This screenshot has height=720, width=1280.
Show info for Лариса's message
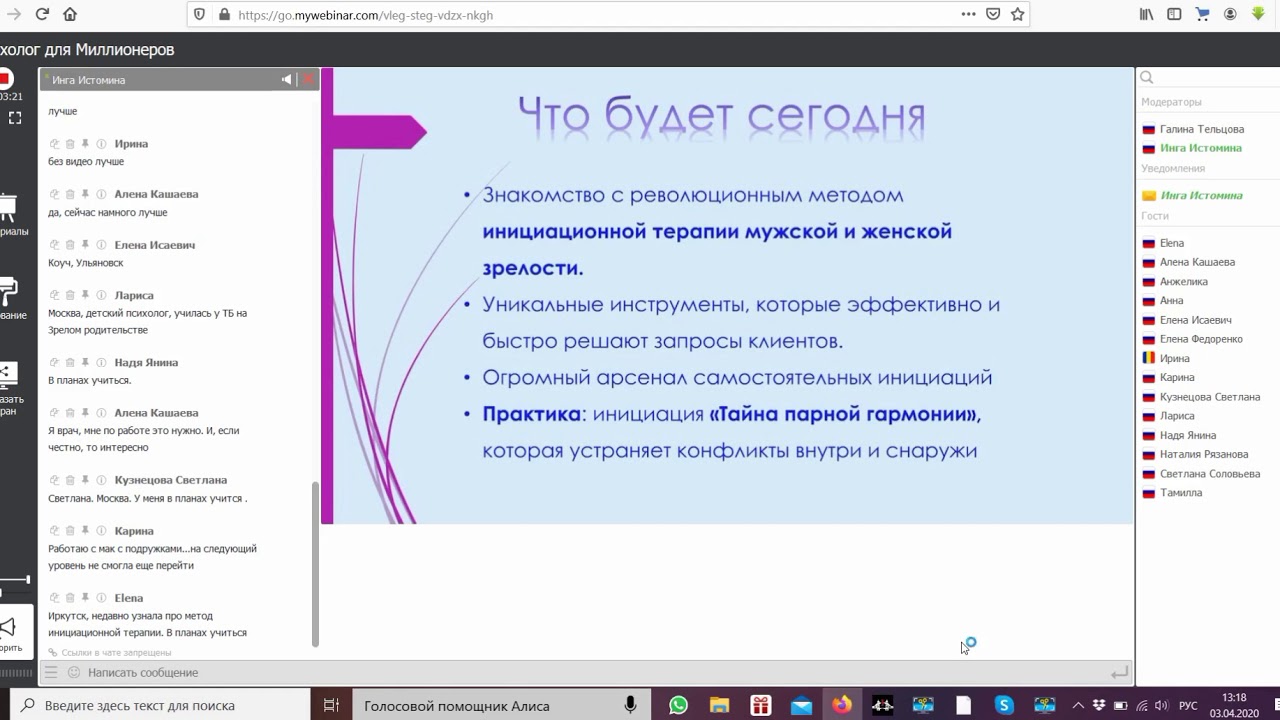pyautogui.click(x=101, y=296)
